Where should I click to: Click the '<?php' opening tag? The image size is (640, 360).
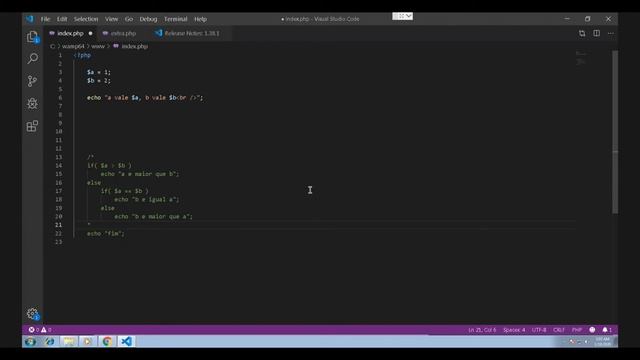click(82, 55)
